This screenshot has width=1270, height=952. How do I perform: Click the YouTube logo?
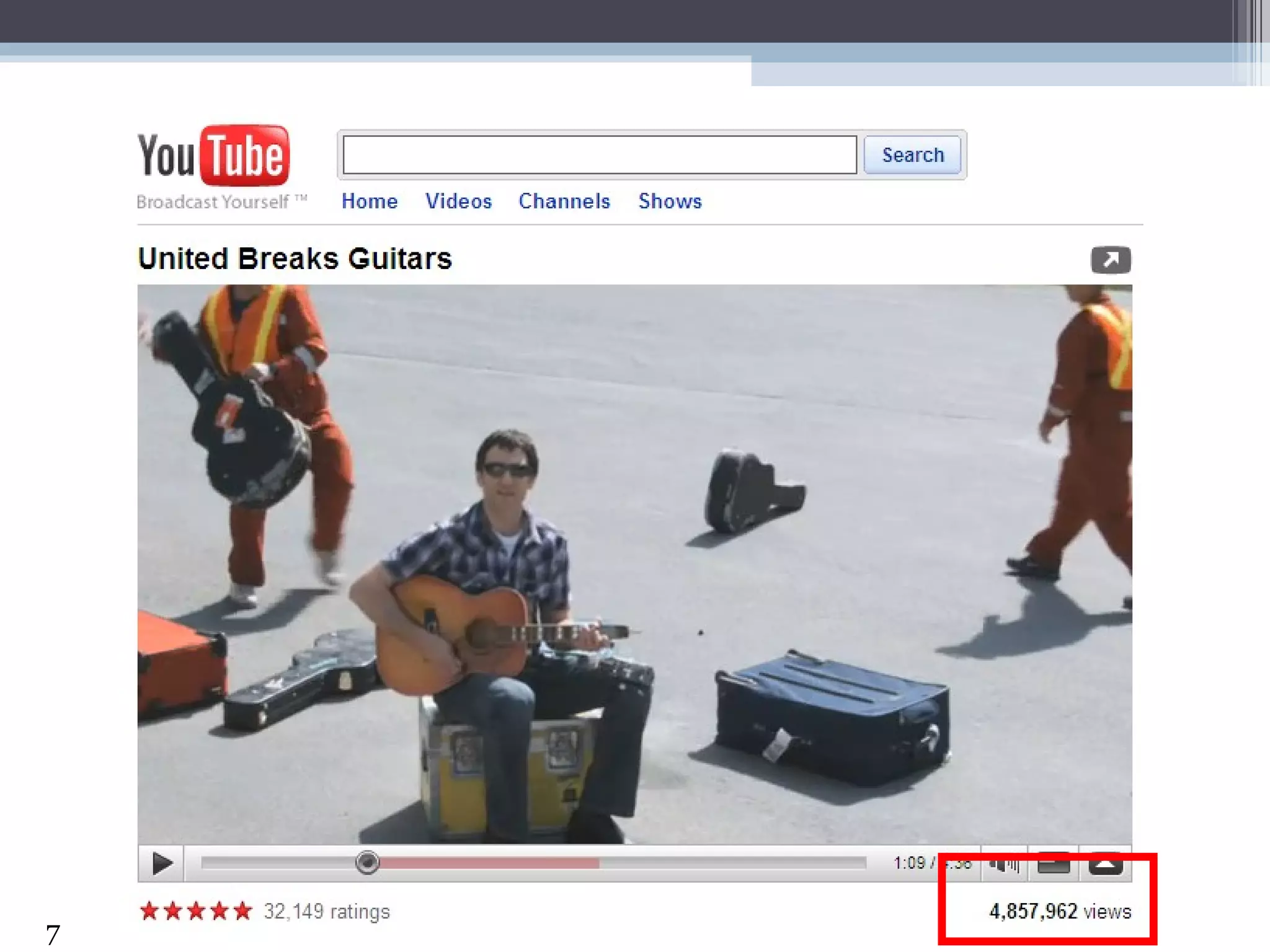pyautogui.click(x=213, y=156)
